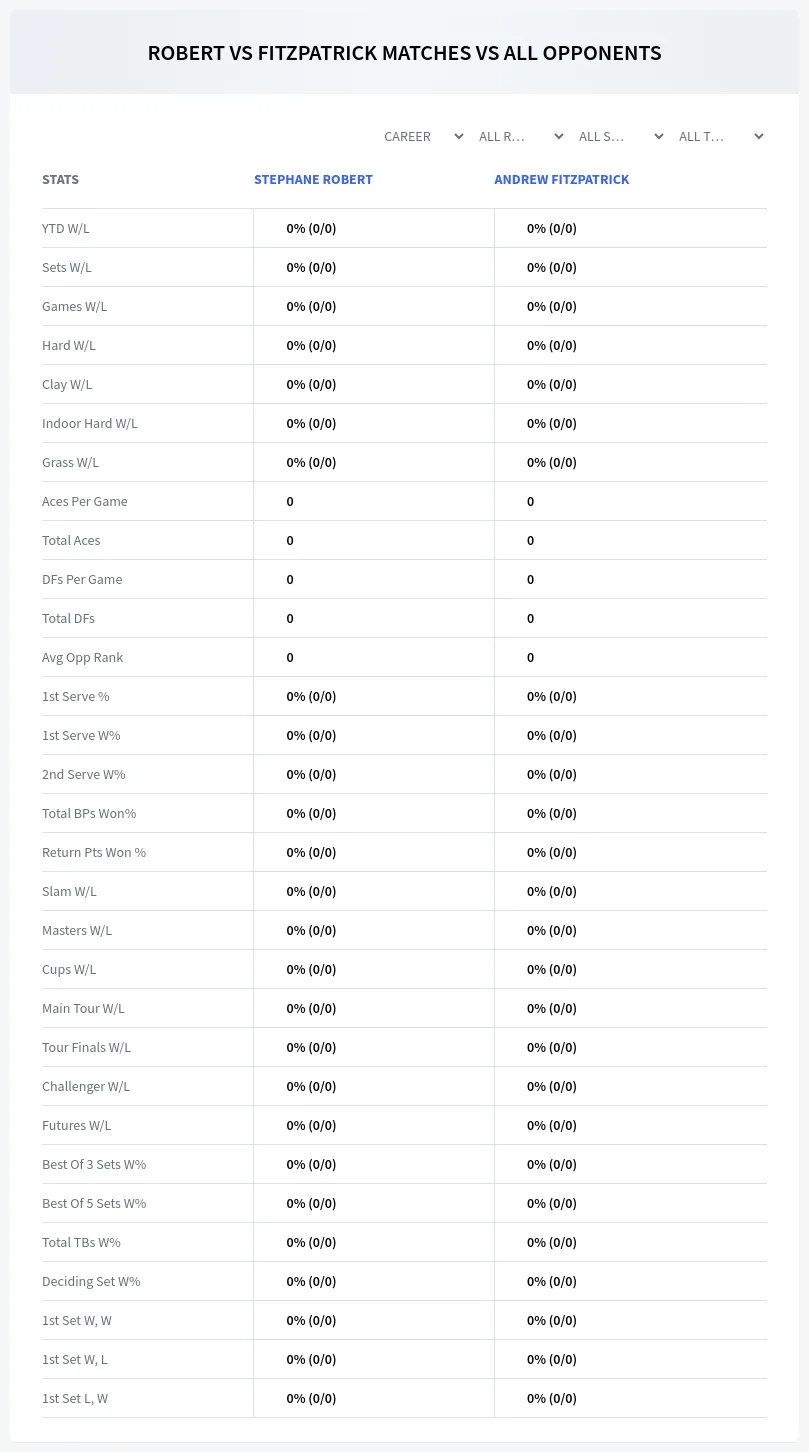
Task: Click the STATS column header
Action: pos(60,180)
